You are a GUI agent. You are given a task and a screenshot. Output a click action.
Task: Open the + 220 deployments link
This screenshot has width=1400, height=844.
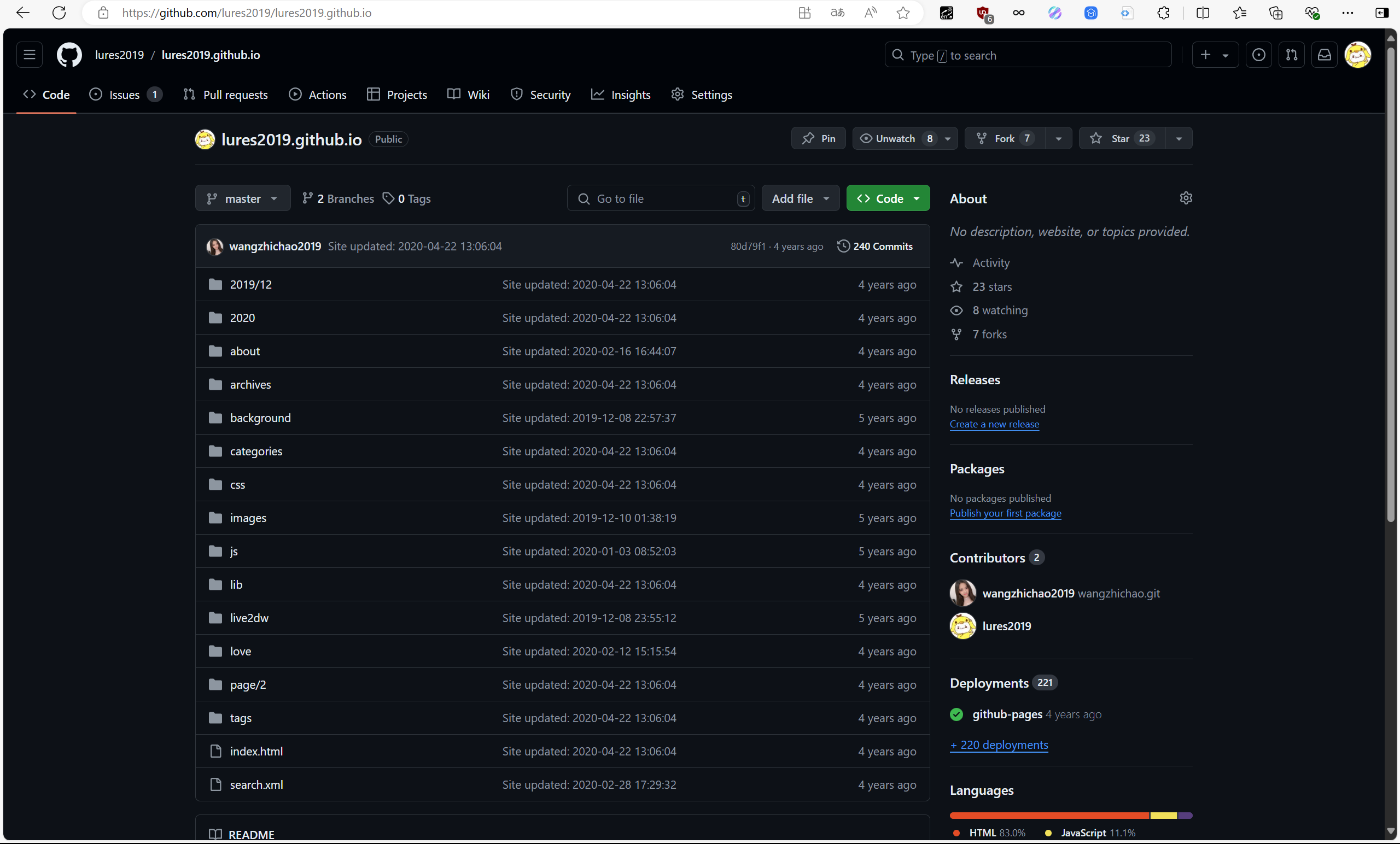click(x=999, y=745)
